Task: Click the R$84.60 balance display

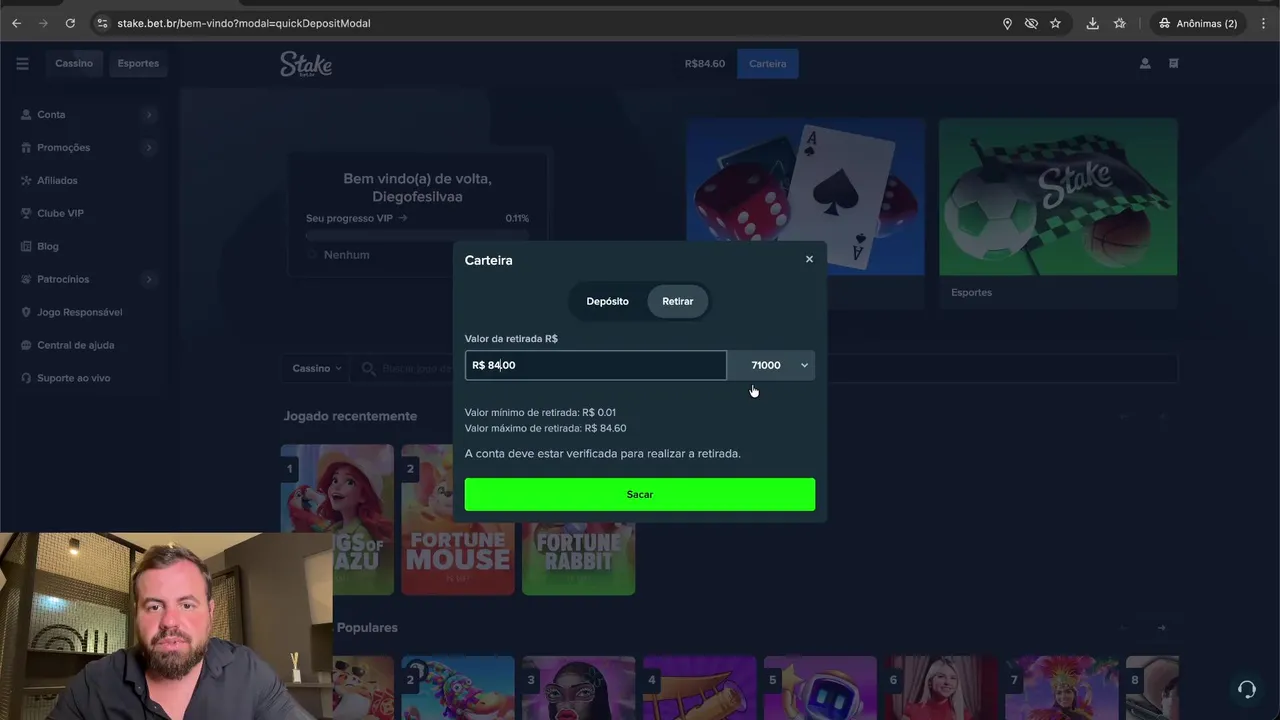Action: 704,64
